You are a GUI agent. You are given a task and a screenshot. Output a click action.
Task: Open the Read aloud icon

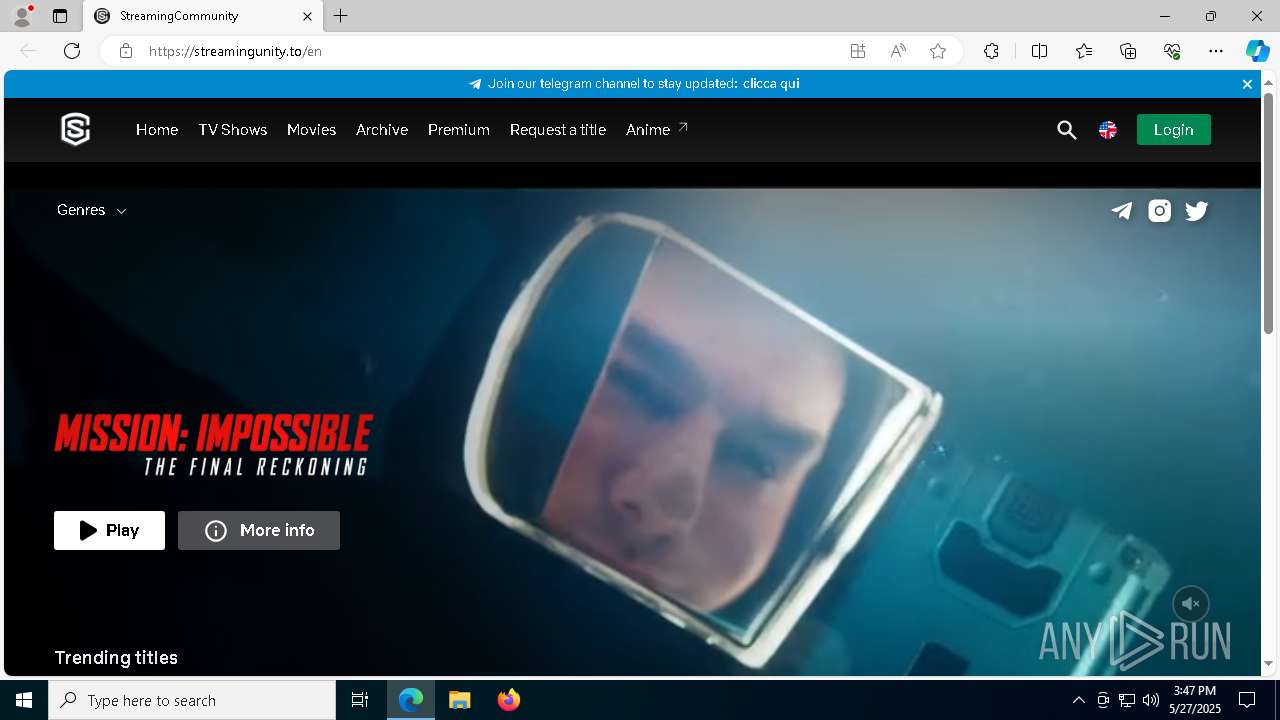pos(898,51)
